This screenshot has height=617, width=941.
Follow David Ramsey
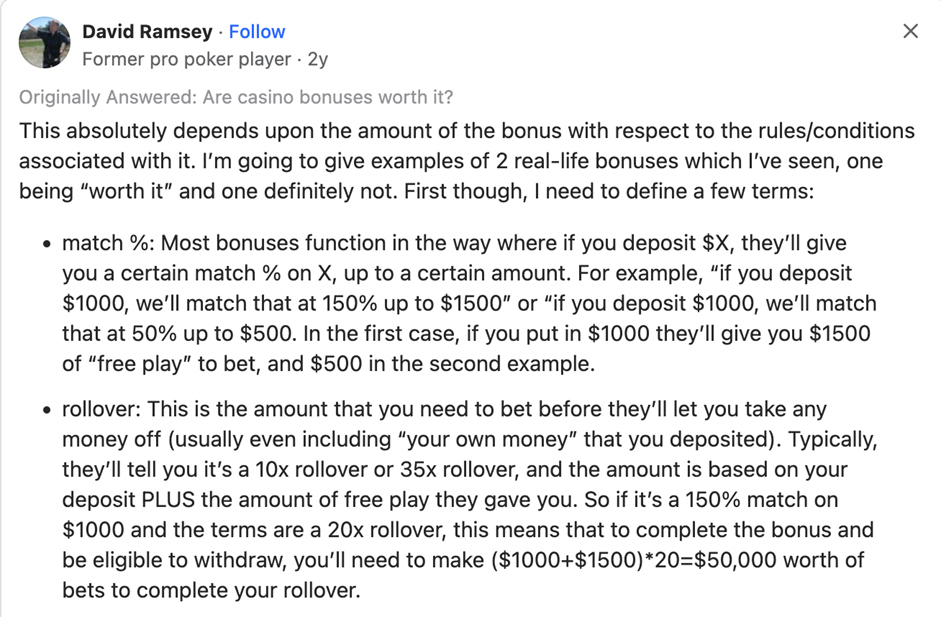pyautogui.click(x=257, y=32)
